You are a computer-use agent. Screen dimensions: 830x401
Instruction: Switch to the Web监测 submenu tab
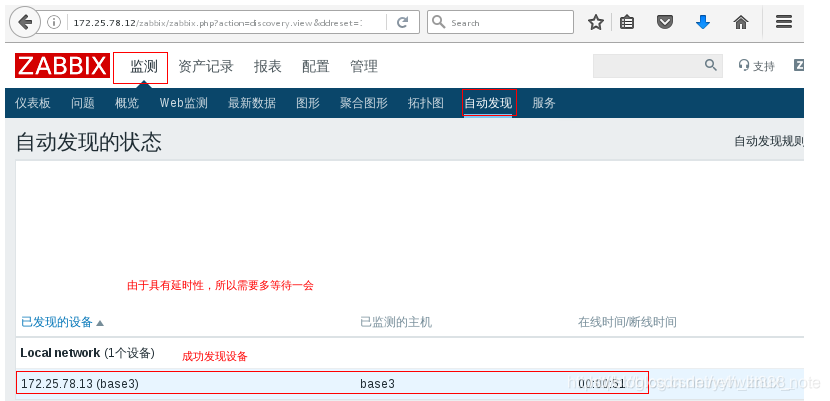coord(184,103)
